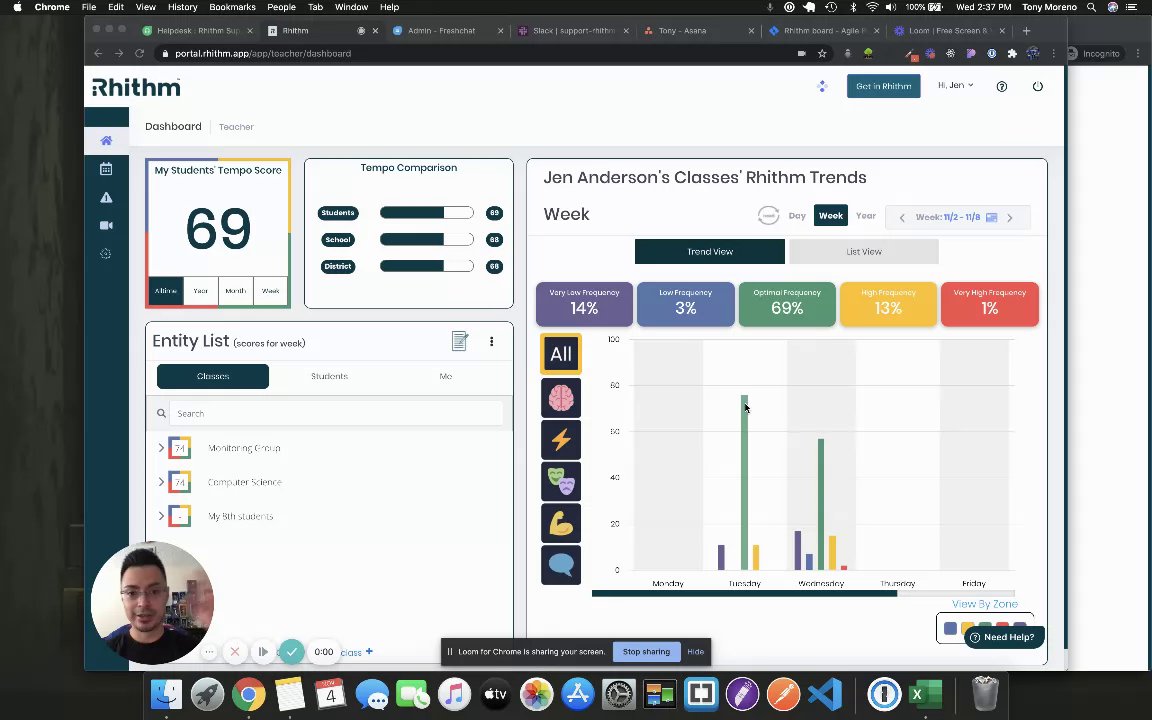This screenshot has height=720, width=1152.
Task: Click the power logout icon
Action: (x=1037, y=87)
